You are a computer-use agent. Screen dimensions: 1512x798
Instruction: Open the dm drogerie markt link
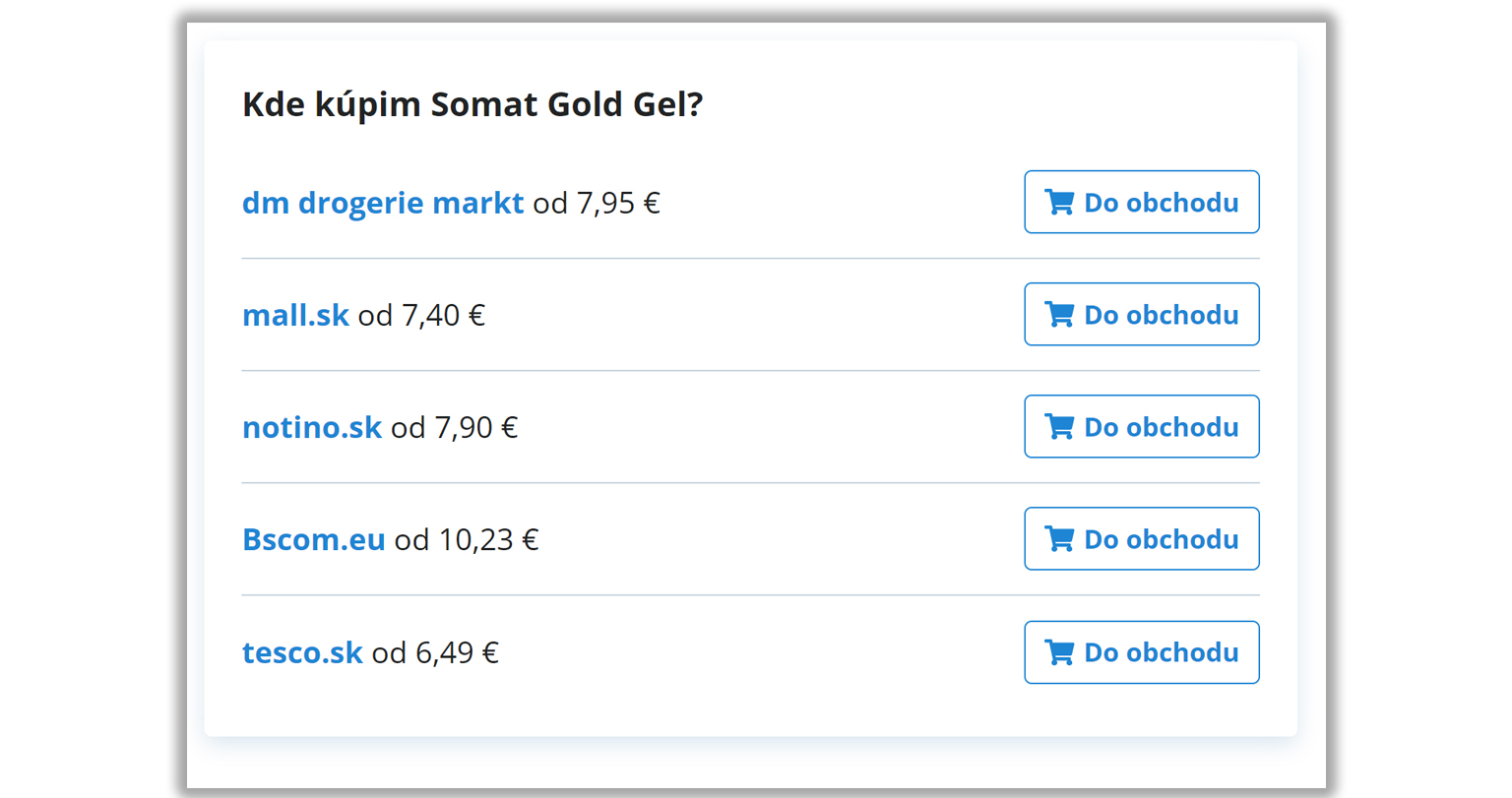[x=383, y=203]
